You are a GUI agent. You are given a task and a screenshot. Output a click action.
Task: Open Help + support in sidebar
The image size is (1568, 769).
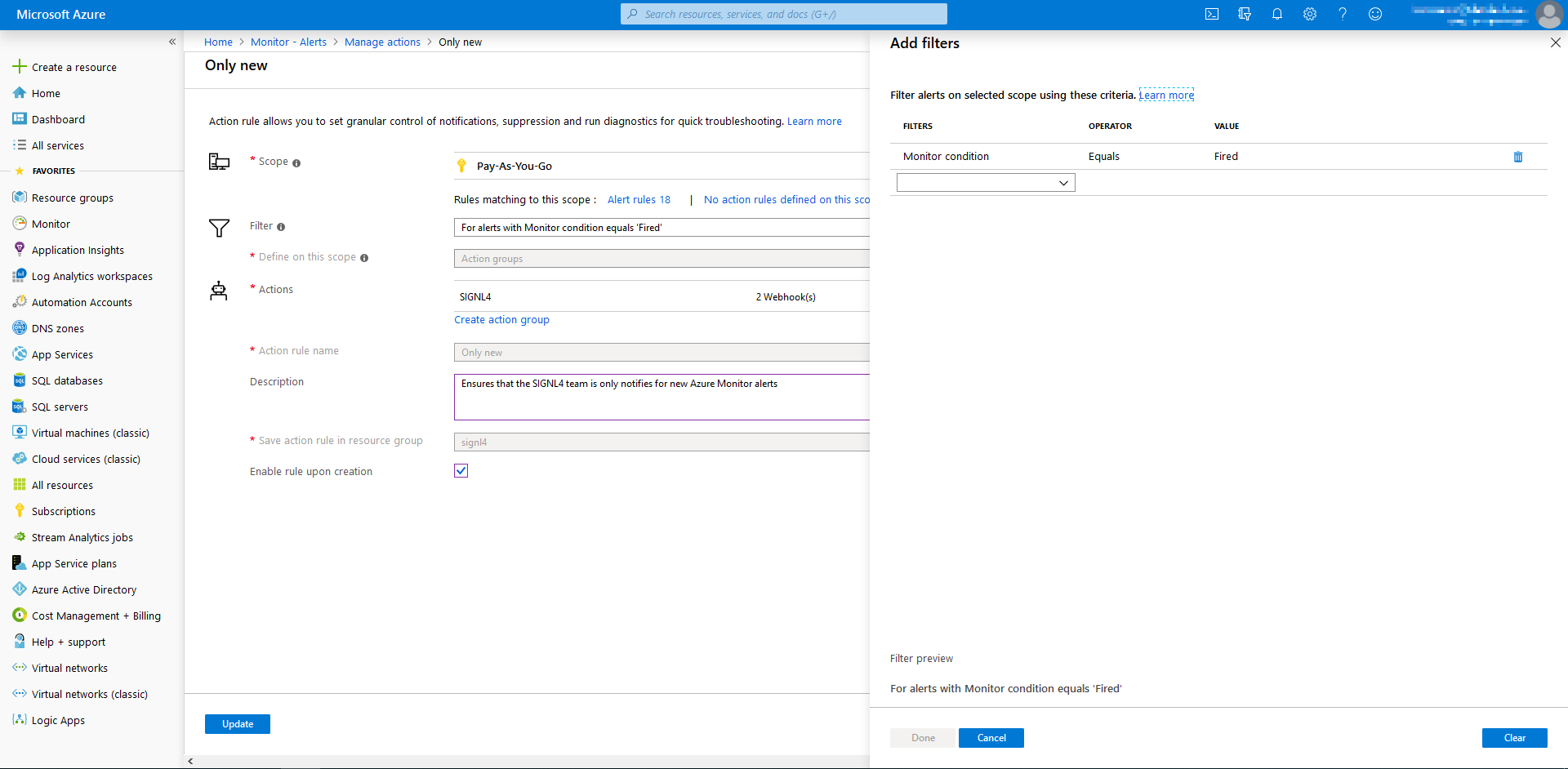click(69, 642)
